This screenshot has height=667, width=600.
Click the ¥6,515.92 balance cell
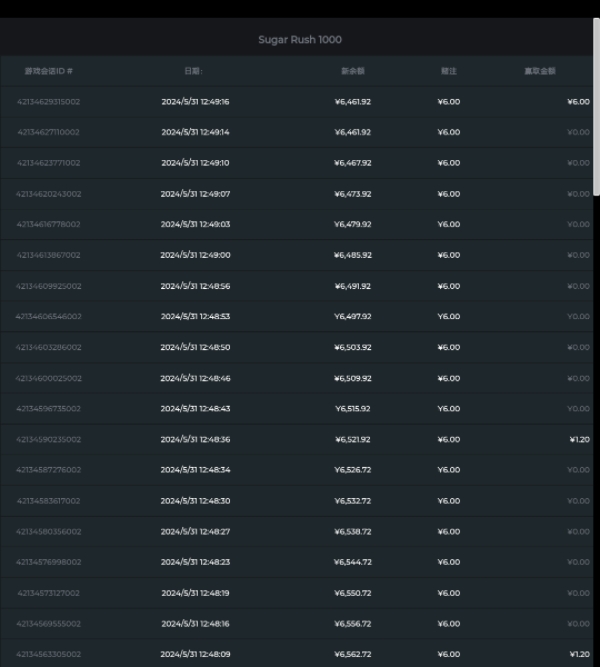coord(353,409)
